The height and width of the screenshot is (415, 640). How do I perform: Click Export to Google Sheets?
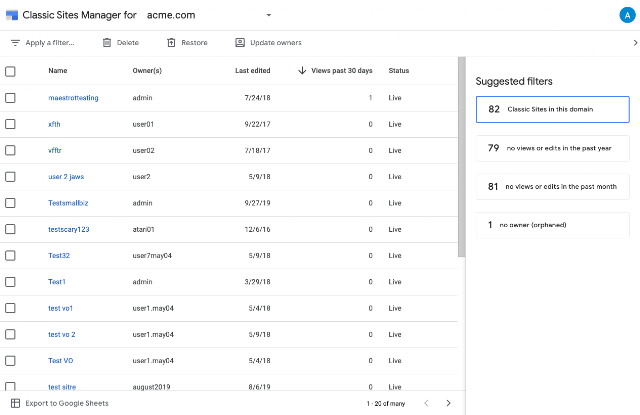67,403
